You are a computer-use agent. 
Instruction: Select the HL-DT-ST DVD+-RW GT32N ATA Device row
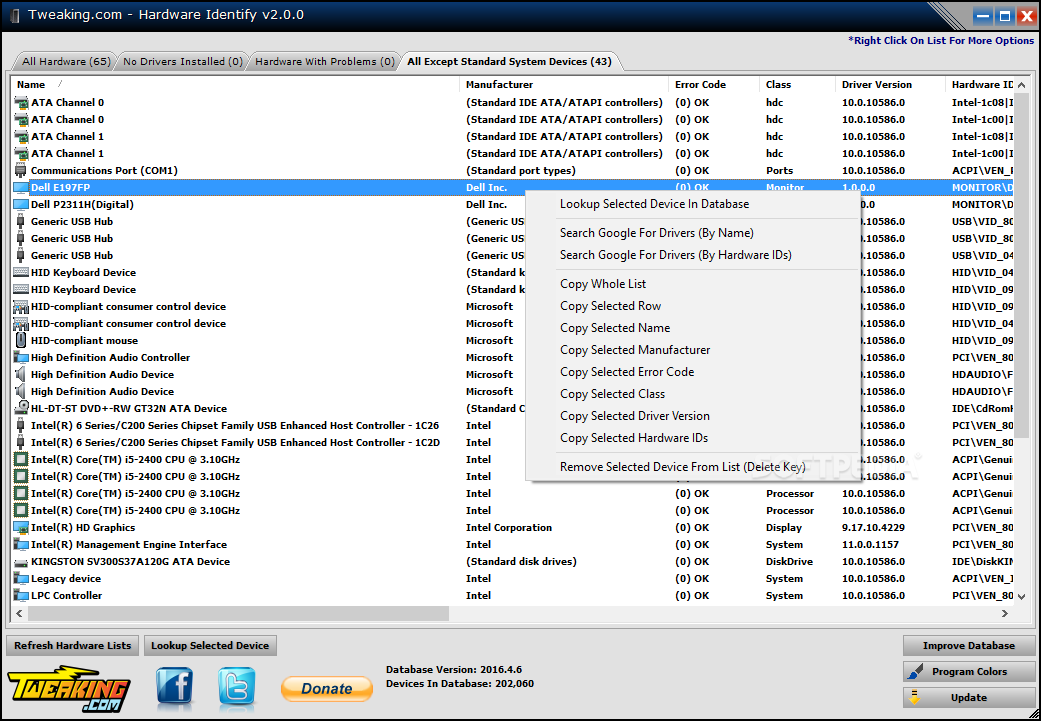tap(513, 408)
